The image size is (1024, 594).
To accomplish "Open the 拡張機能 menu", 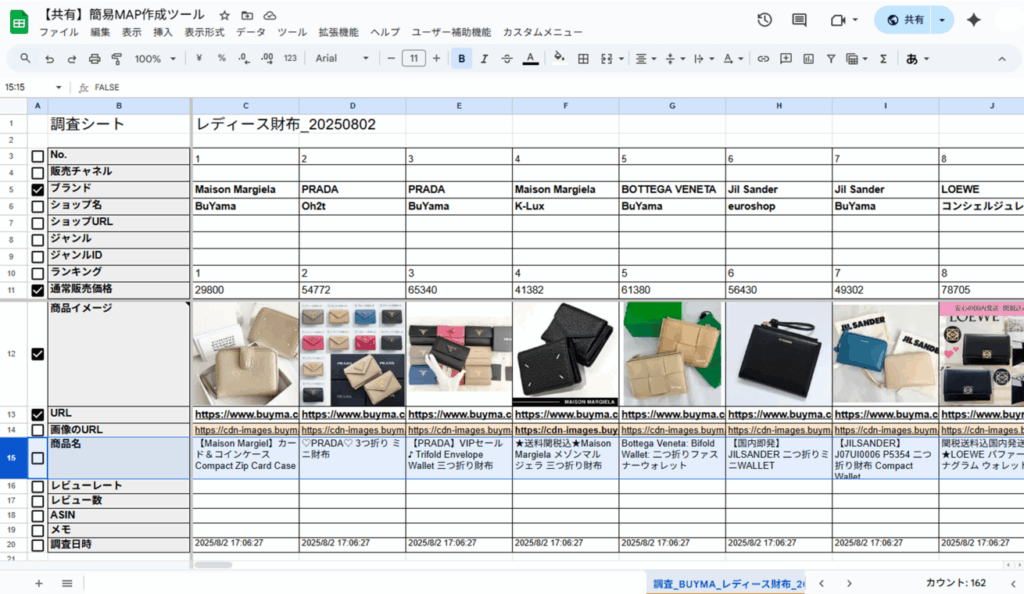I will [338, 32].
